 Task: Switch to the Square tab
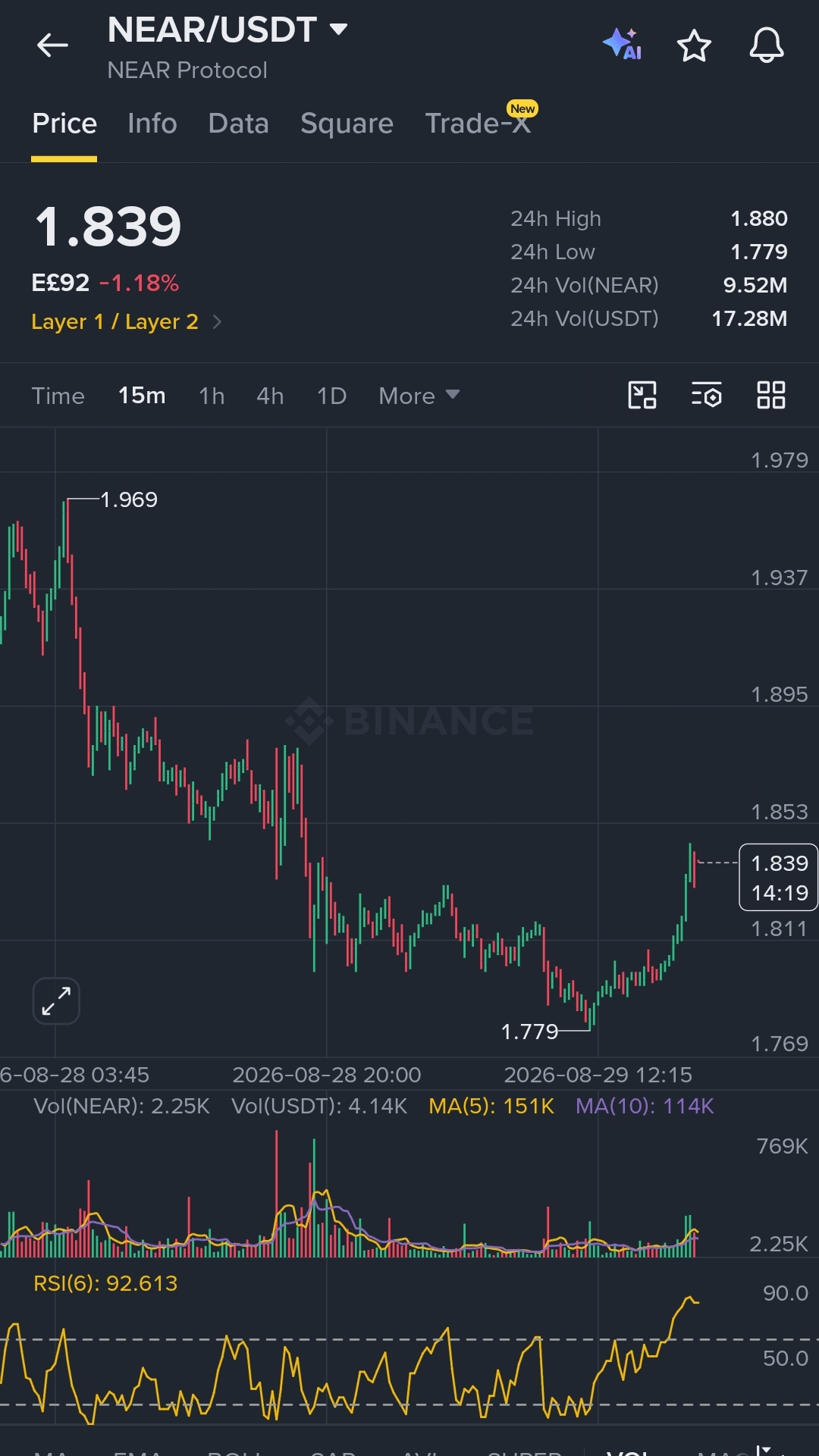tap(347, 124)
